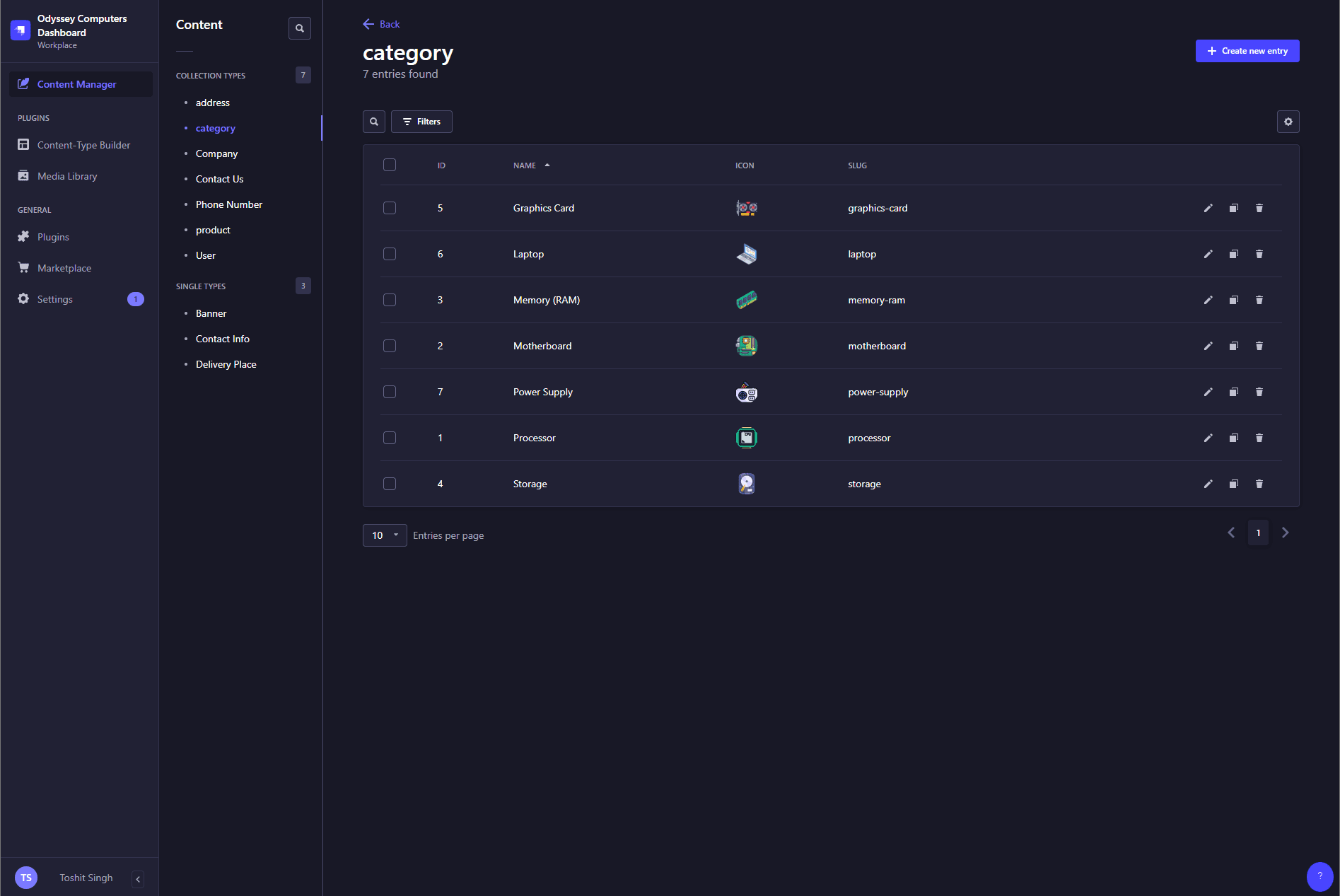Click Create new entry button
This screenshot has height=896, width=1340.
click(x=1247, y=51)
